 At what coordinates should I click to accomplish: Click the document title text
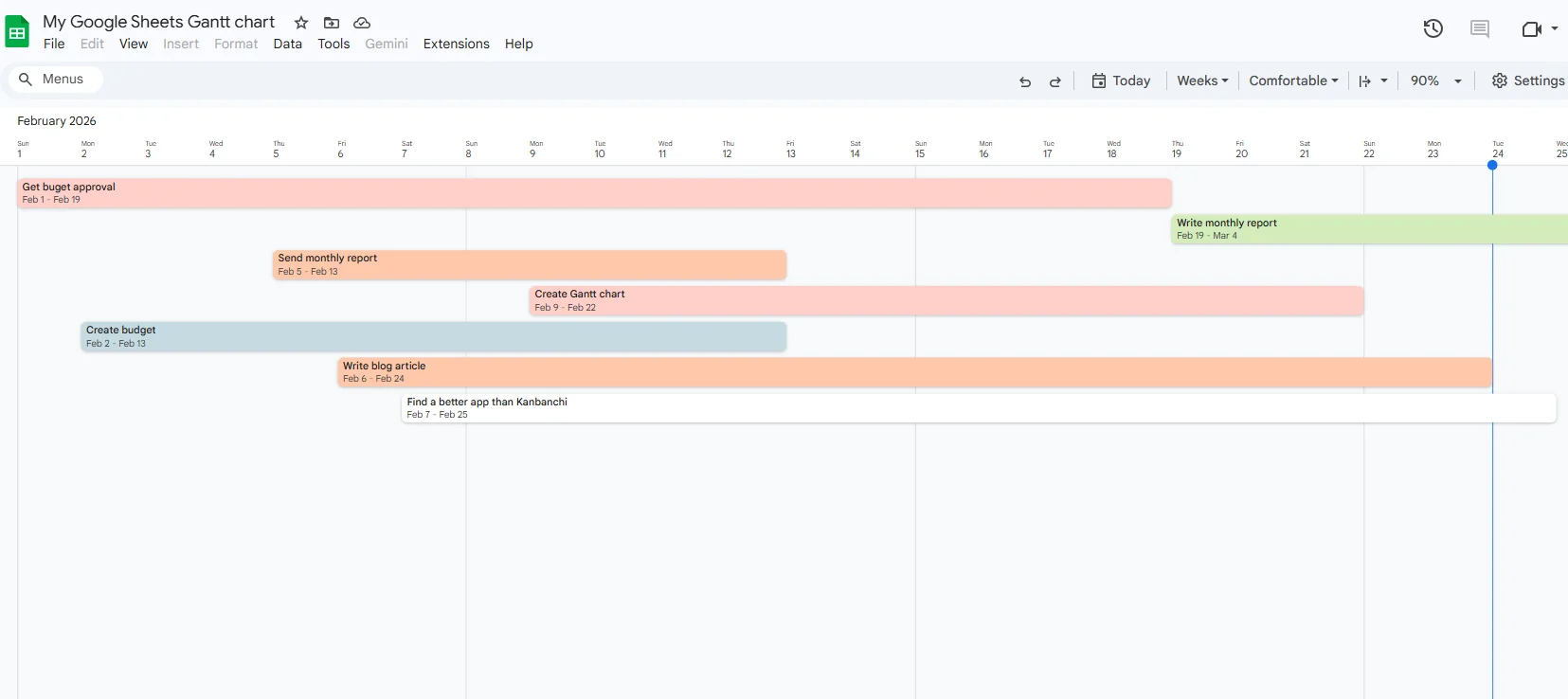point(159,22)
